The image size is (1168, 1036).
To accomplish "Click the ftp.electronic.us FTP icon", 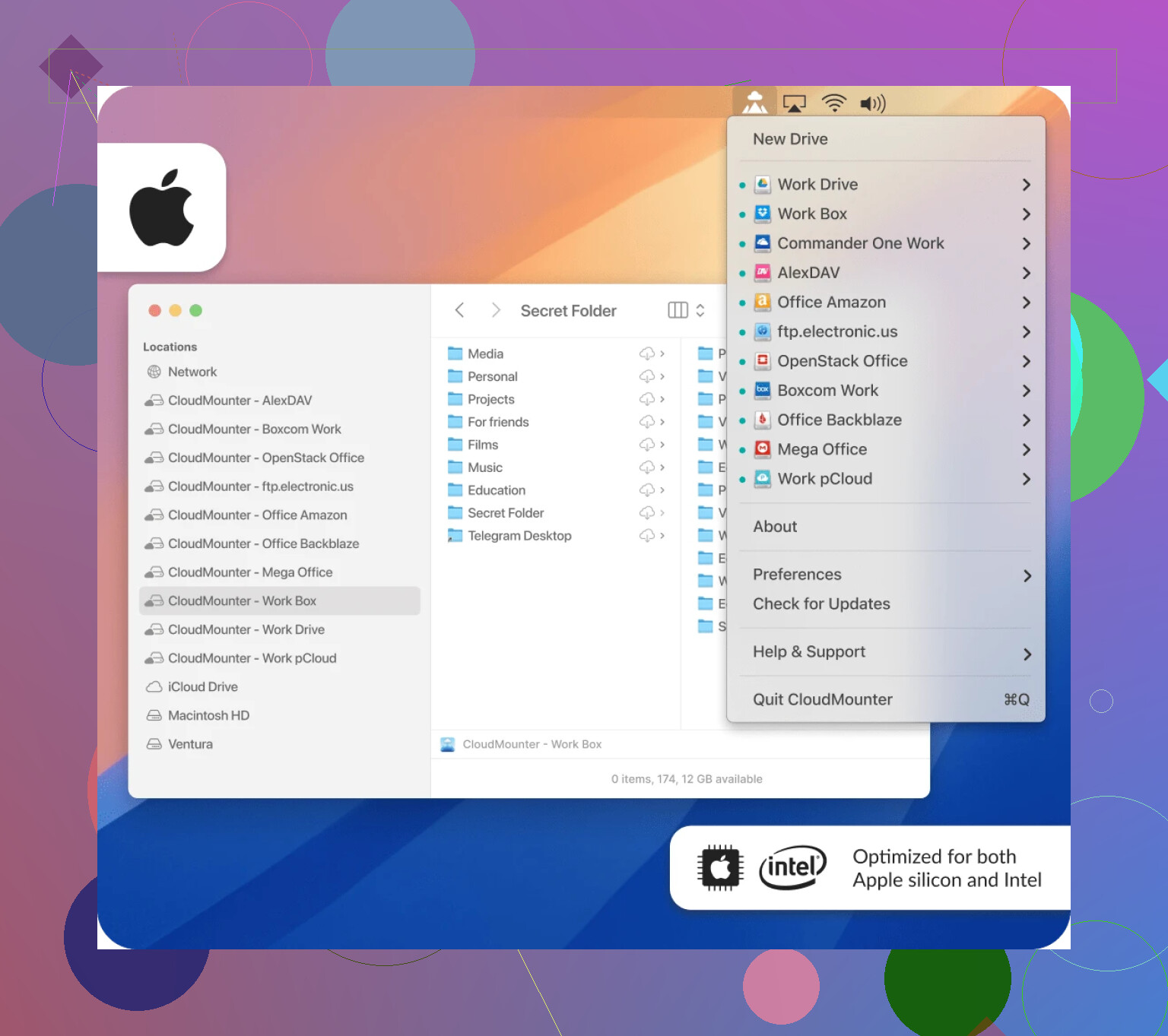I will tap(763, 331).
